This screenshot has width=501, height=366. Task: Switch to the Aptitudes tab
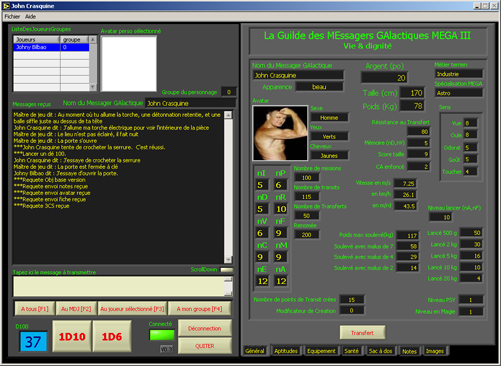286,351
